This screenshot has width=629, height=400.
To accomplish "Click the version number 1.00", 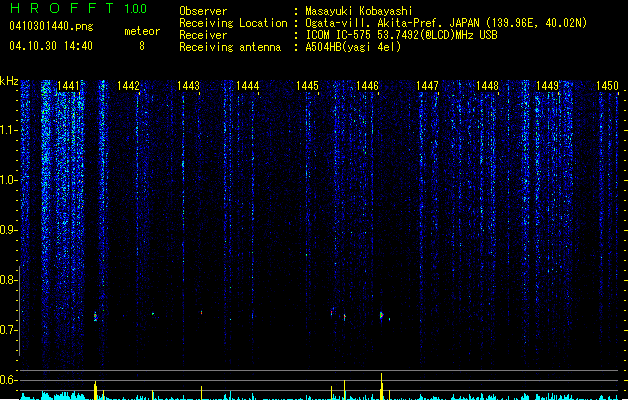I will 135,9.
